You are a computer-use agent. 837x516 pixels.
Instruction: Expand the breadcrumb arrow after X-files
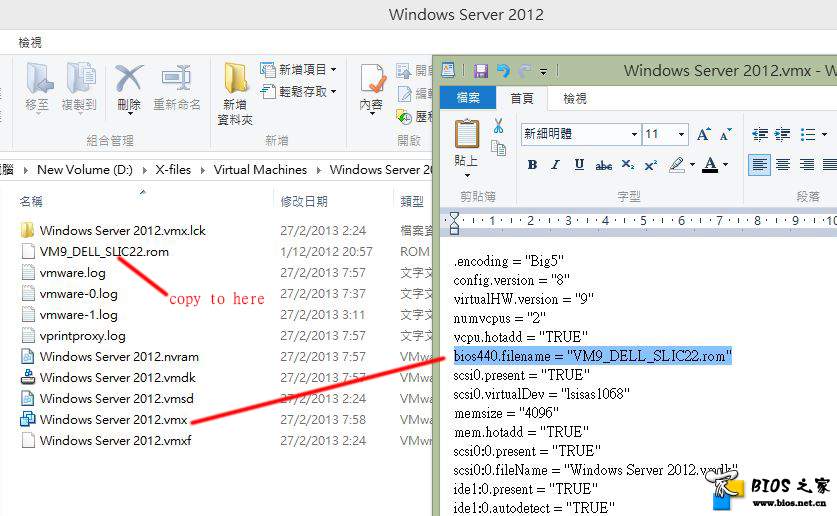pyautogui.click(x=203, y=170)
